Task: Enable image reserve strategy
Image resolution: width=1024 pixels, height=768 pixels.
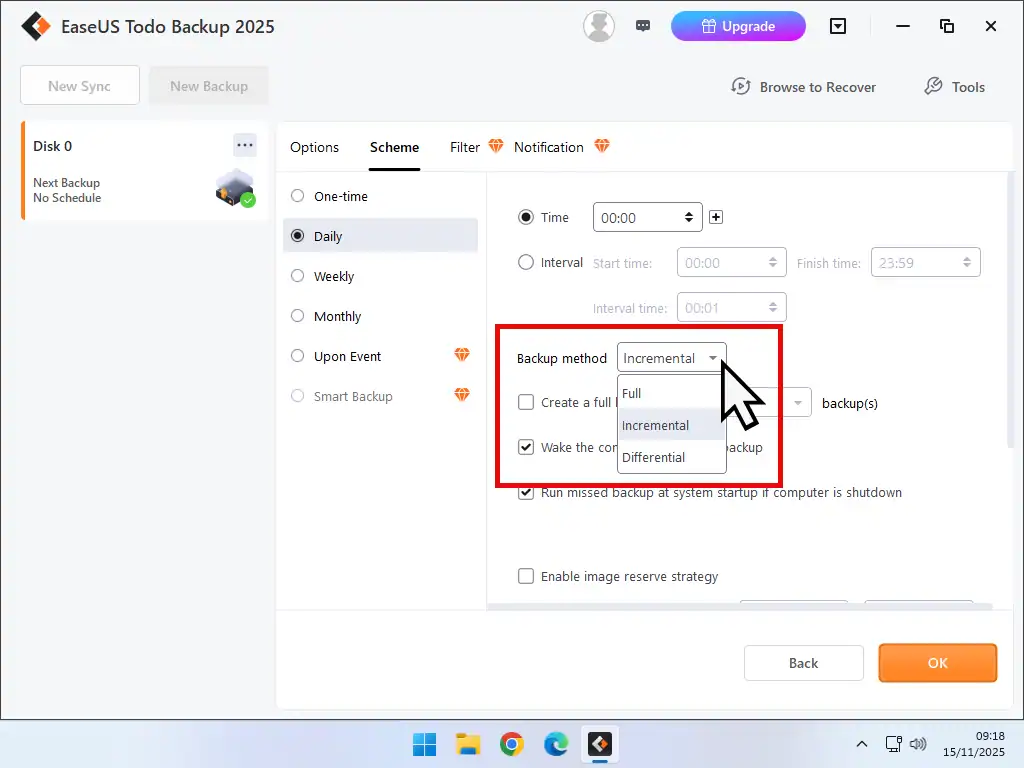Action: coord(526,576)
